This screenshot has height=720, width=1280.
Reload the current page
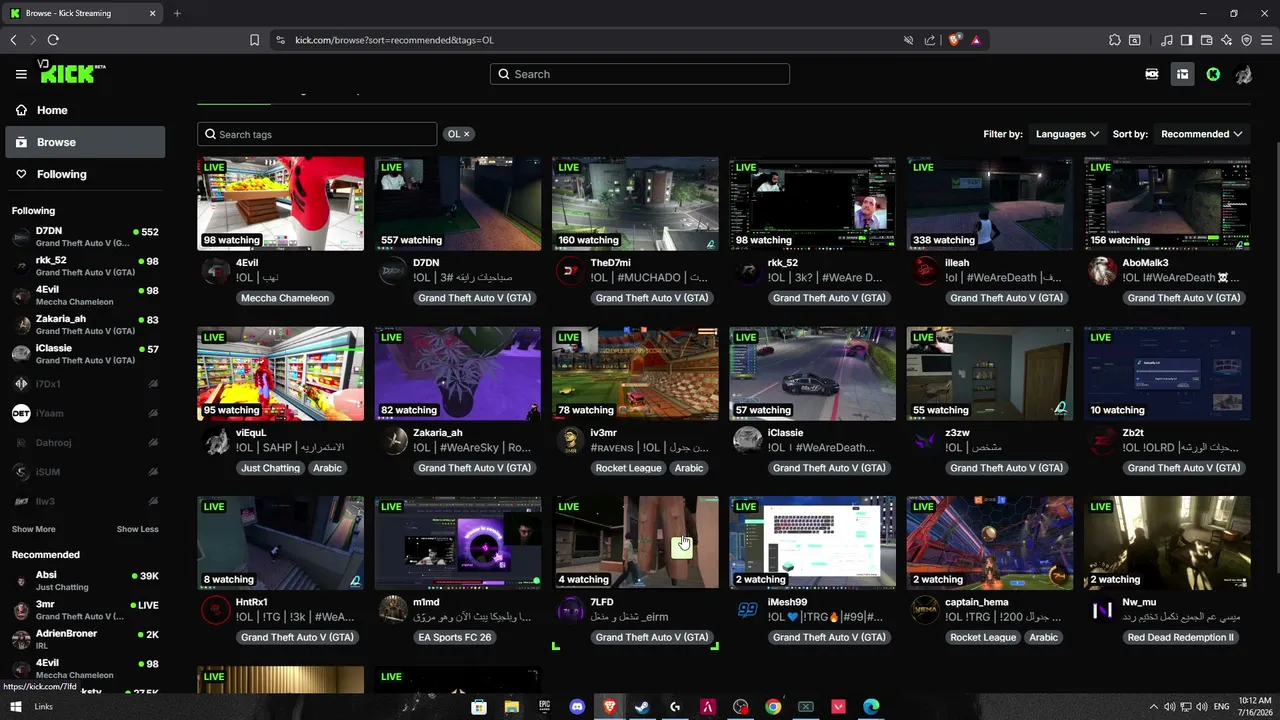[53, 40]
